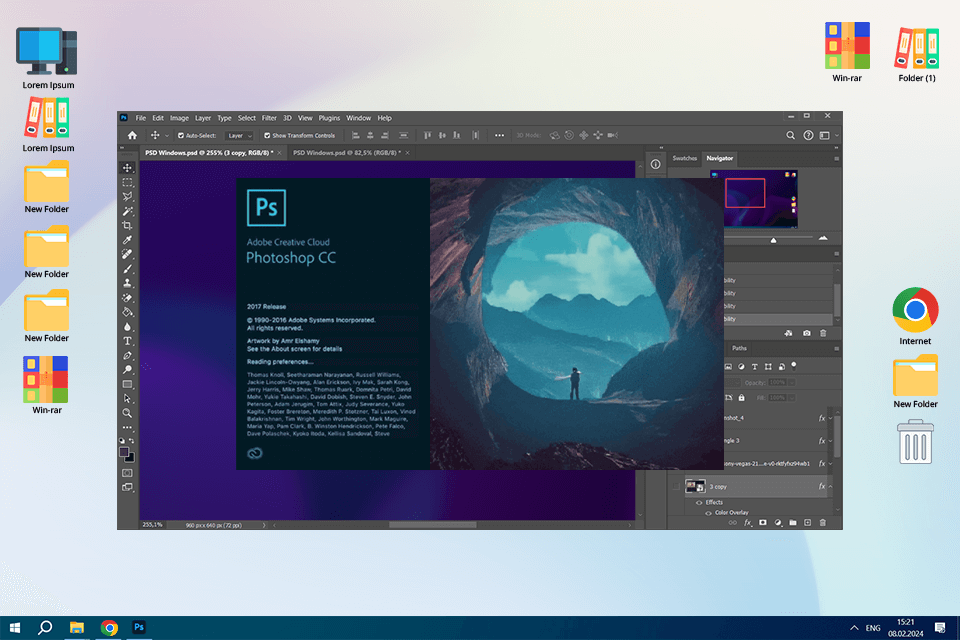
Task: Select the Zoom tool in the tools panel
Action: (x=127, y=413)
